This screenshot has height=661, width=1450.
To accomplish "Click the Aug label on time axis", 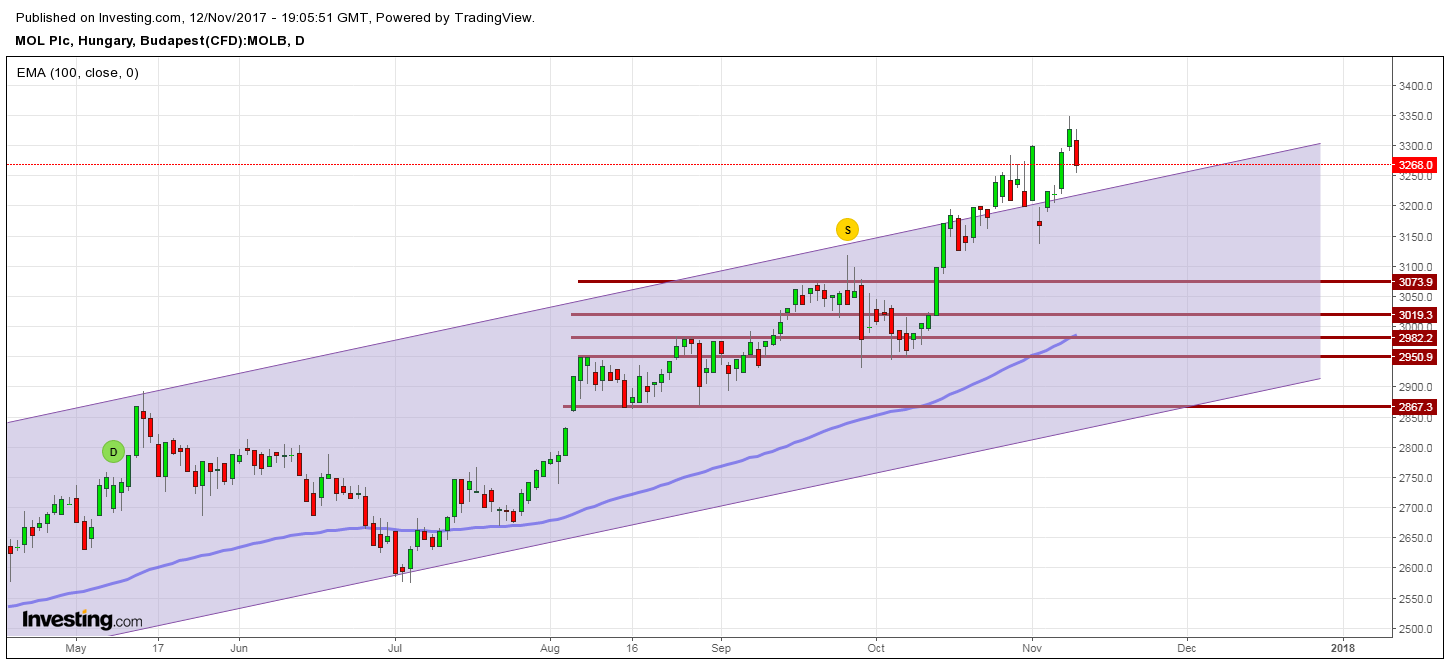I will [549, 648].
